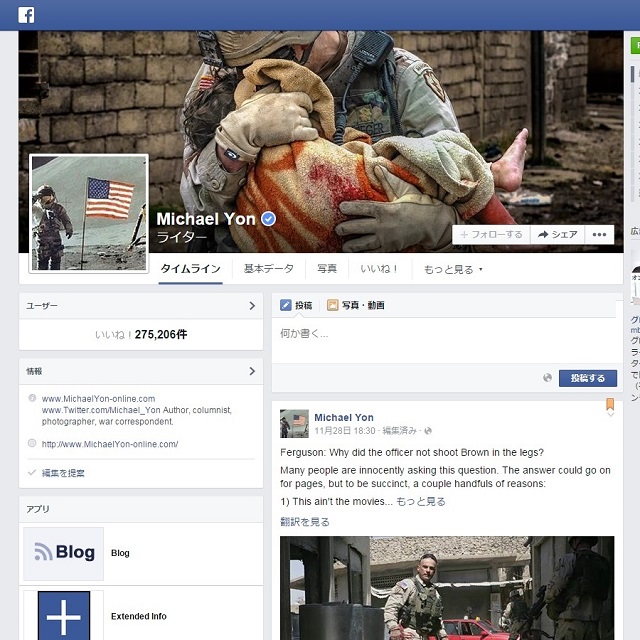Click the 何か書く text input field

(x=444, y=334)
